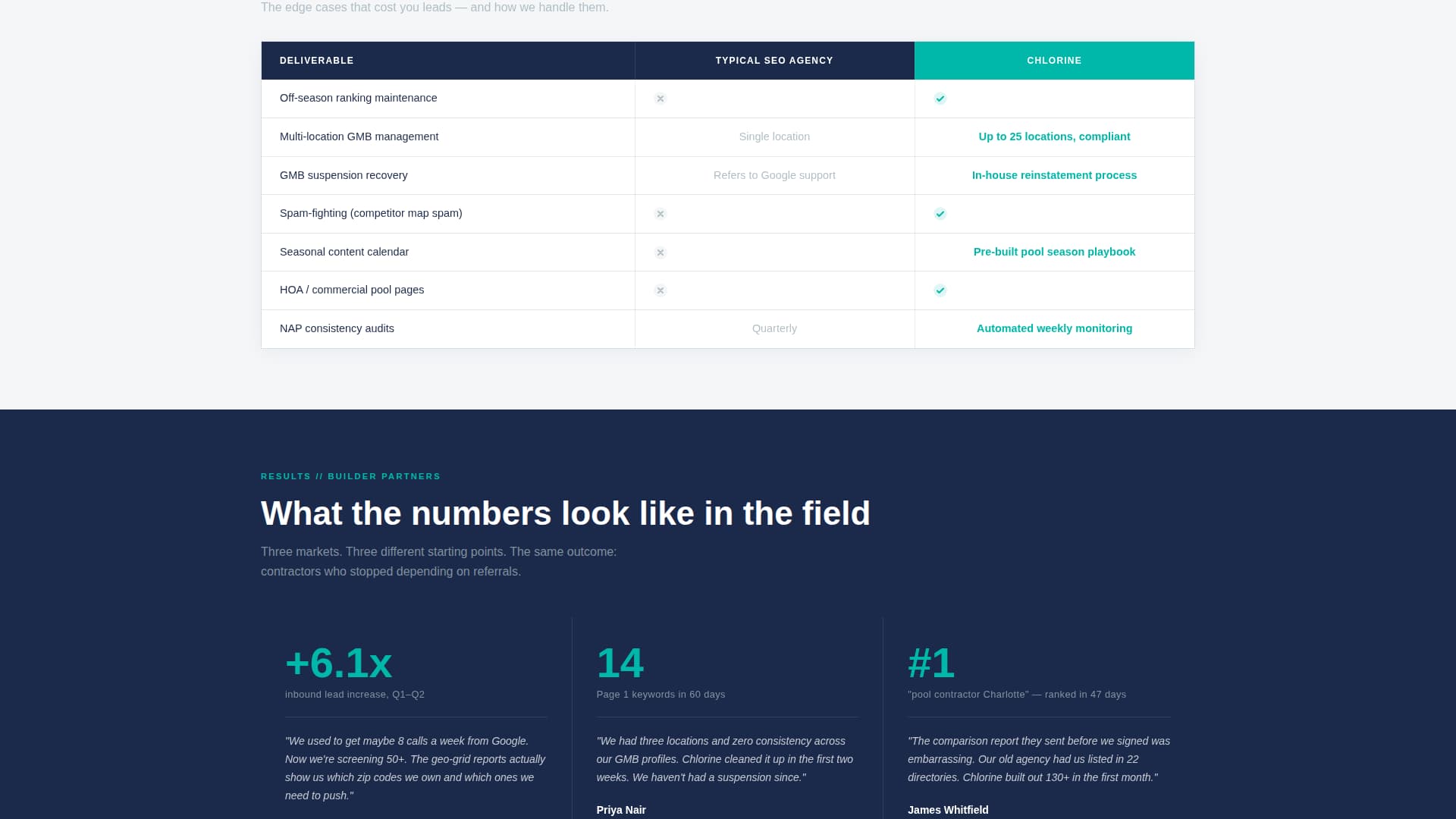Click the 'Quarterly' cell
This screenshot has height=819, width=1456.
coord(774,329)
